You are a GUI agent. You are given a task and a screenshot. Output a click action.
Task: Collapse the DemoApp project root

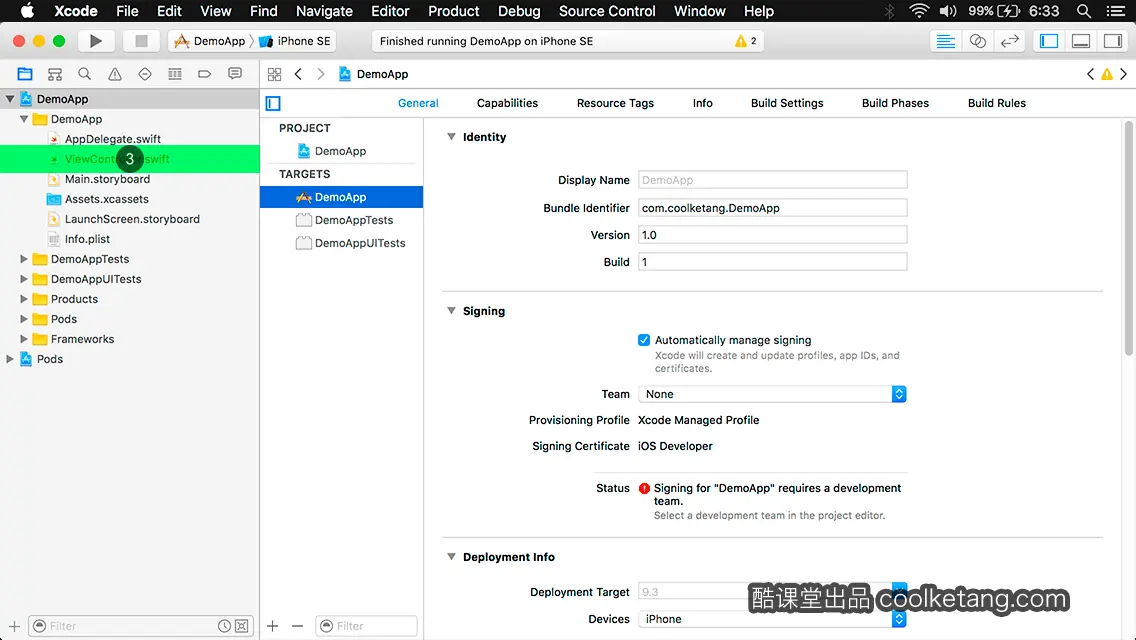coord(10,99)
